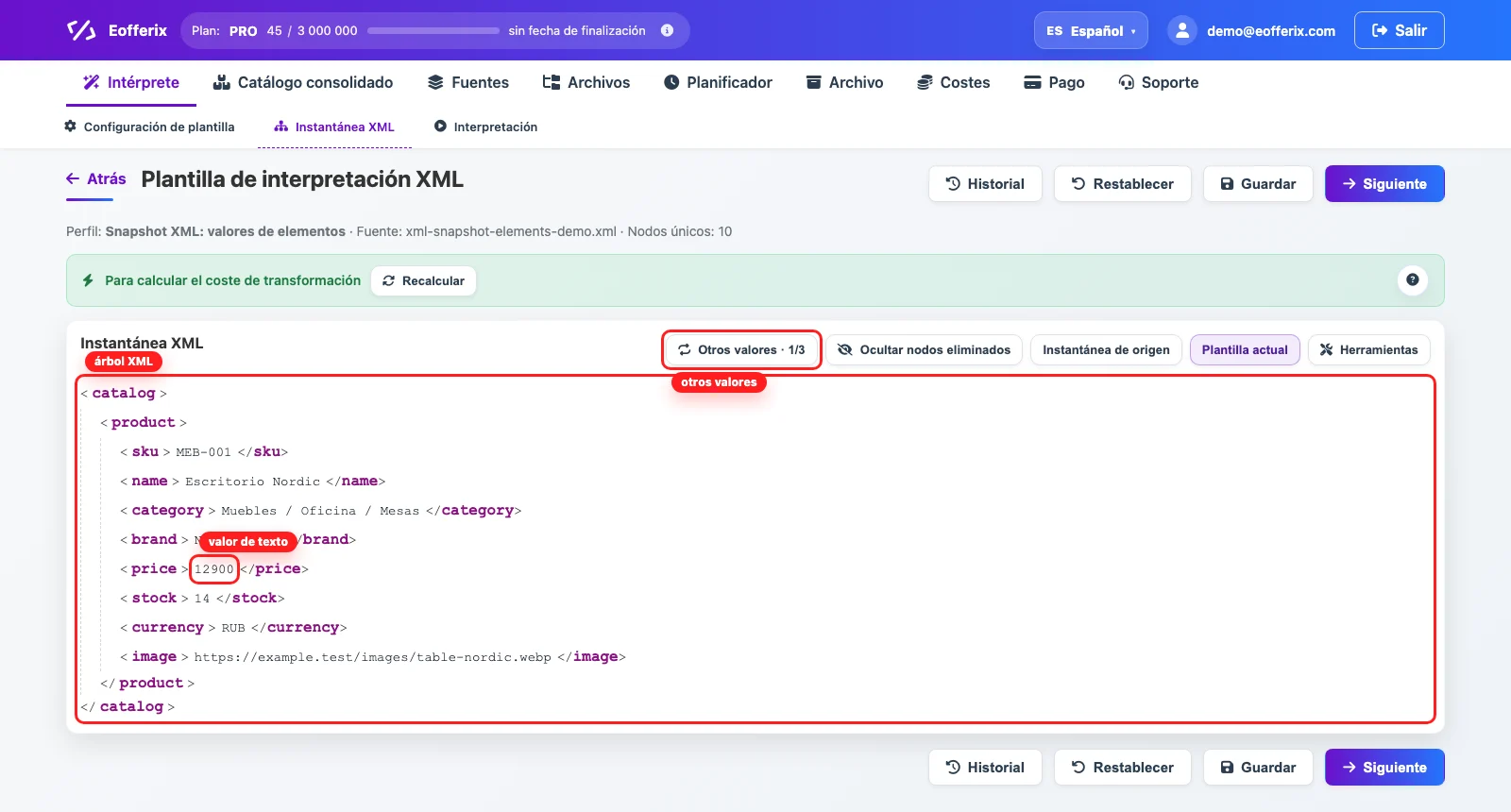1511x812 pixels.
Task: Click the opening product tag
Action: (144, 422)
